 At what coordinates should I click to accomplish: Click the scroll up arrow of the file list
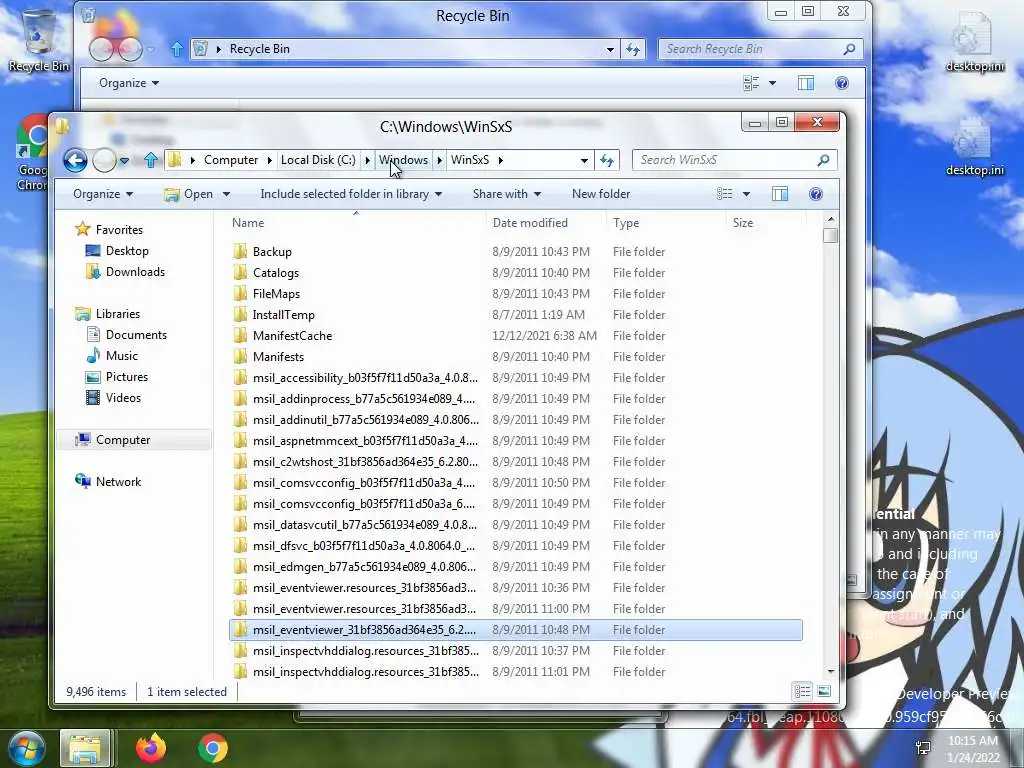pyautogui.click(x=831, y=219)
